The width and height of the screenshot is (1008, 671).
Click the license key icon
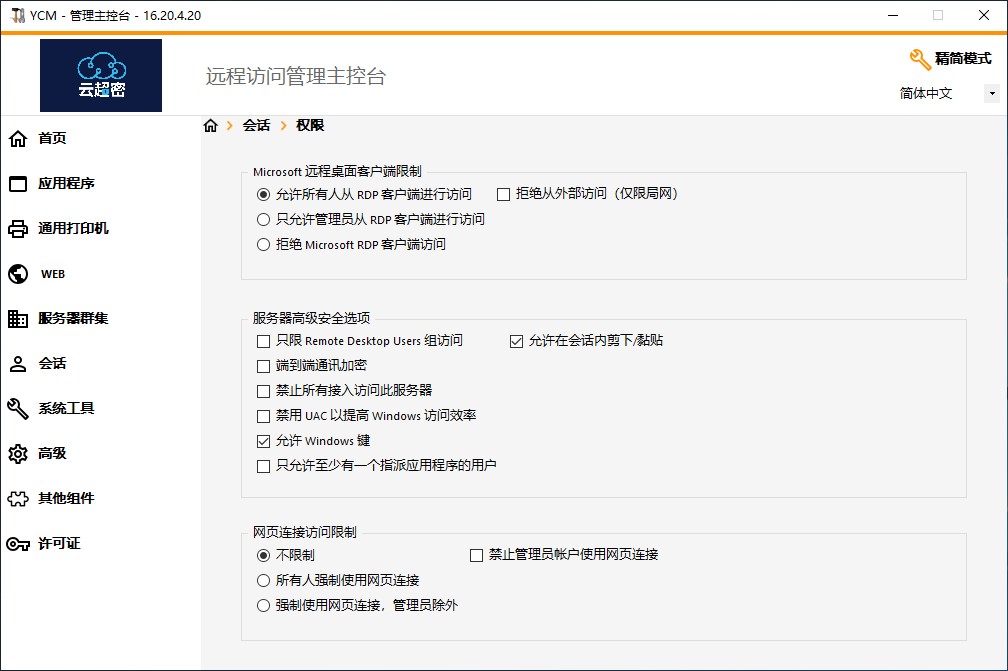pyautogui.click(x=18, y=544)
